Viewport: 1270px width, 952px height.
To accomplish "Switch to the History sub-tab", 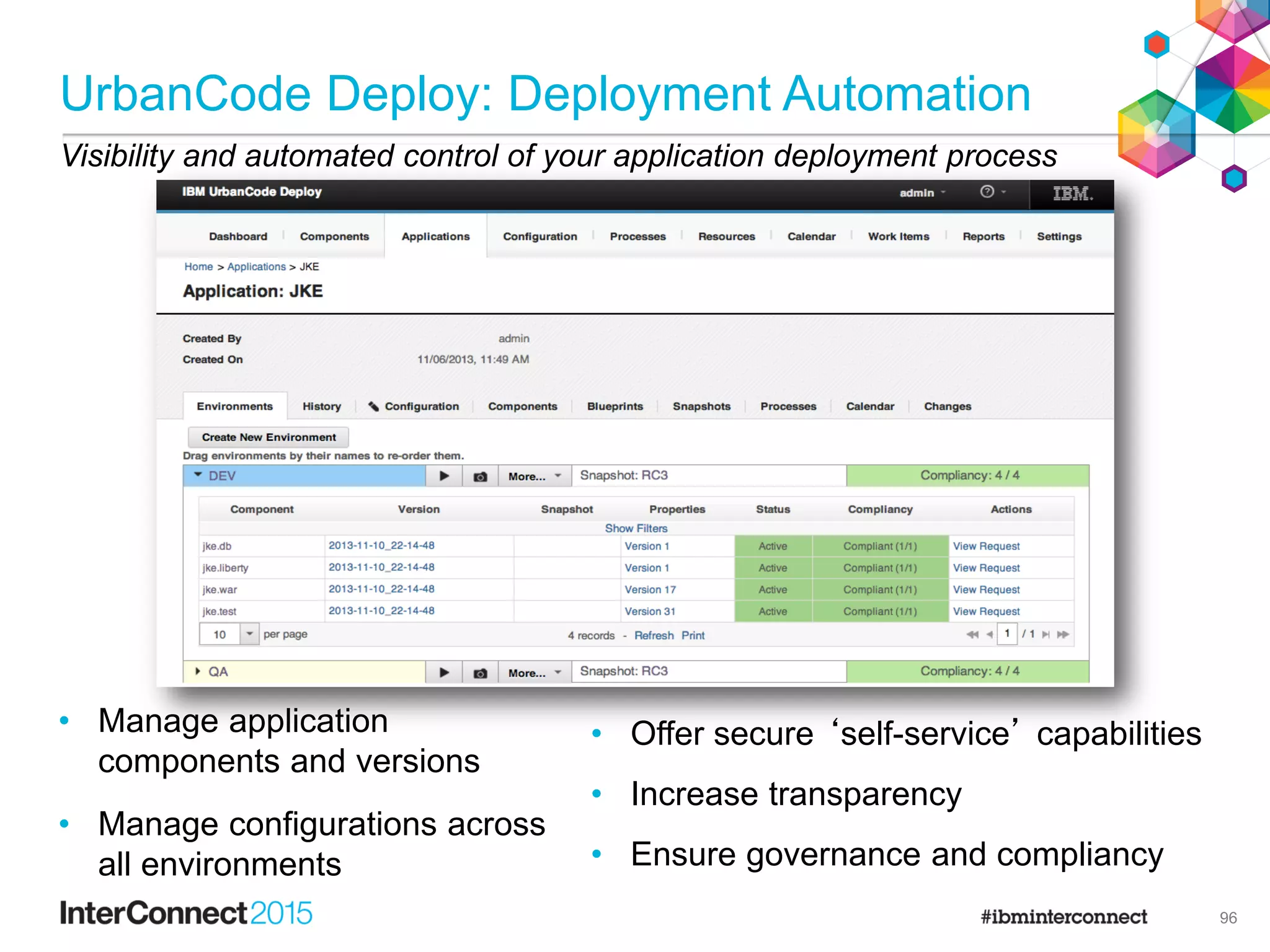I will [321, 406].
